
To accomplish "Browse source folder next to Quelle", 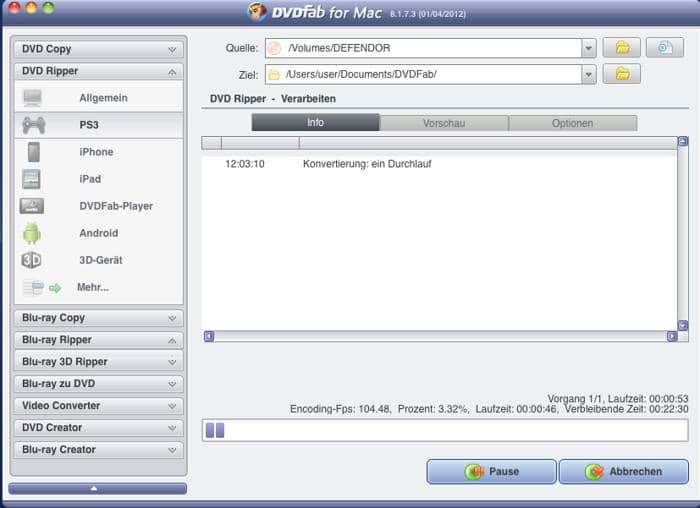I will (622, 48).
